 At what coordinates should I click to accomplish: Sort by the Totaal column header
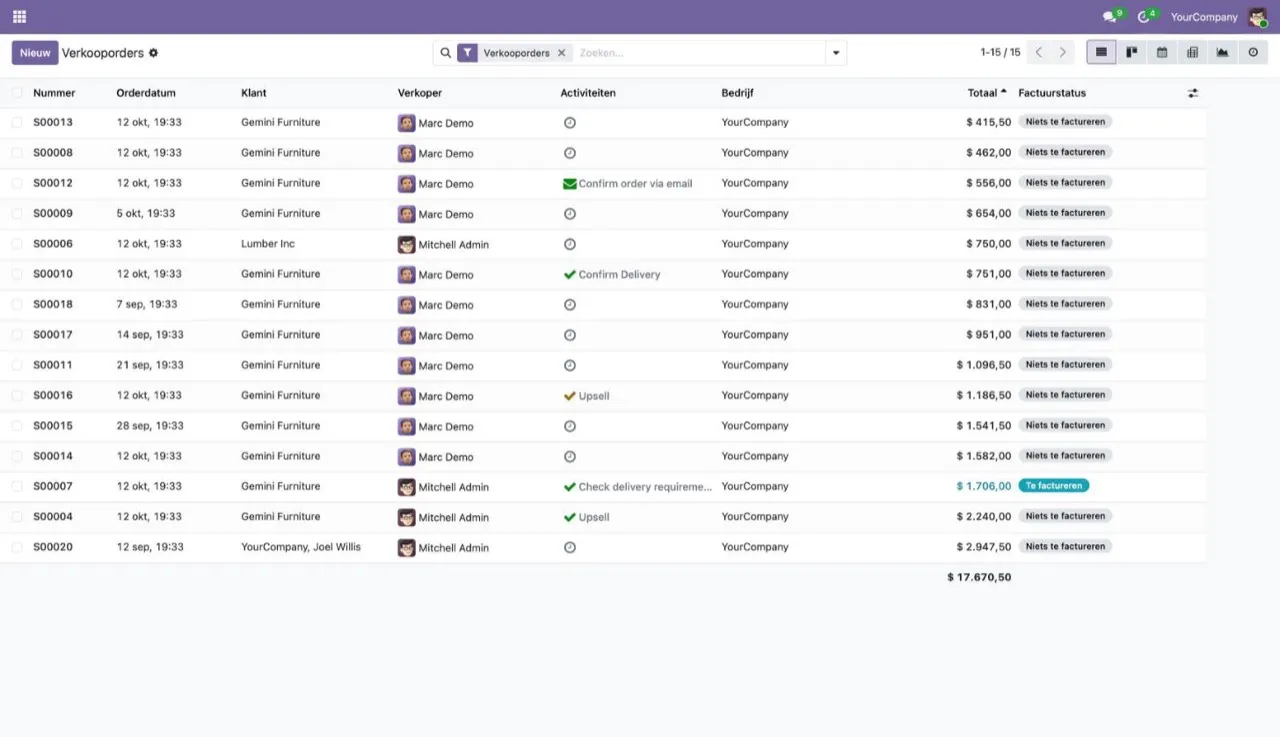(982, 93)
